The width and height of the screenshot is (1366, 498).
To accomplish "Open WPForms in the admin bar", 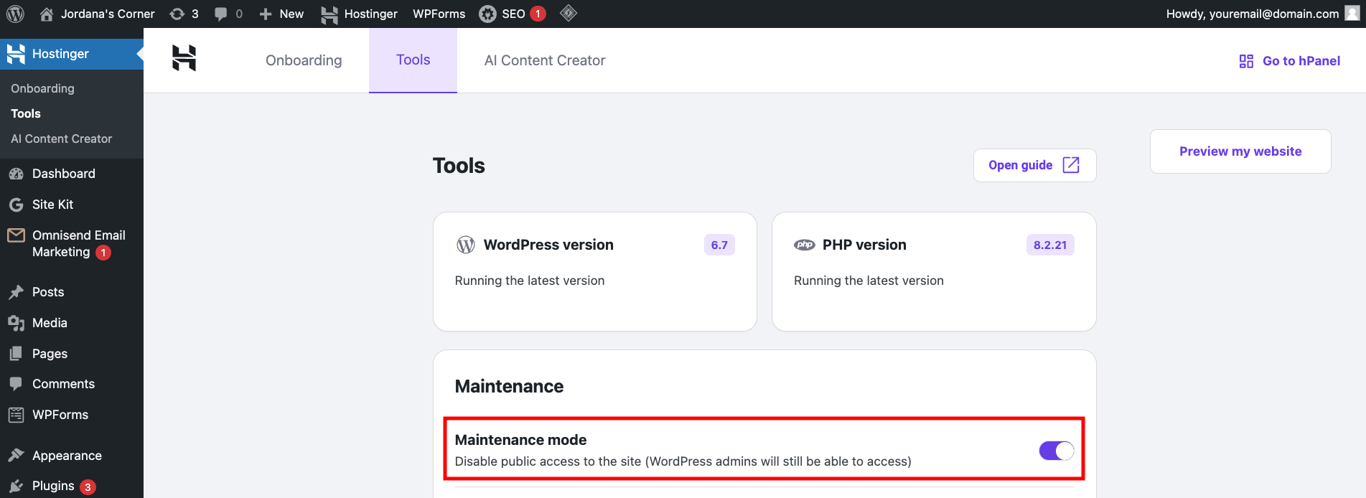I will (x=439, y=14).
